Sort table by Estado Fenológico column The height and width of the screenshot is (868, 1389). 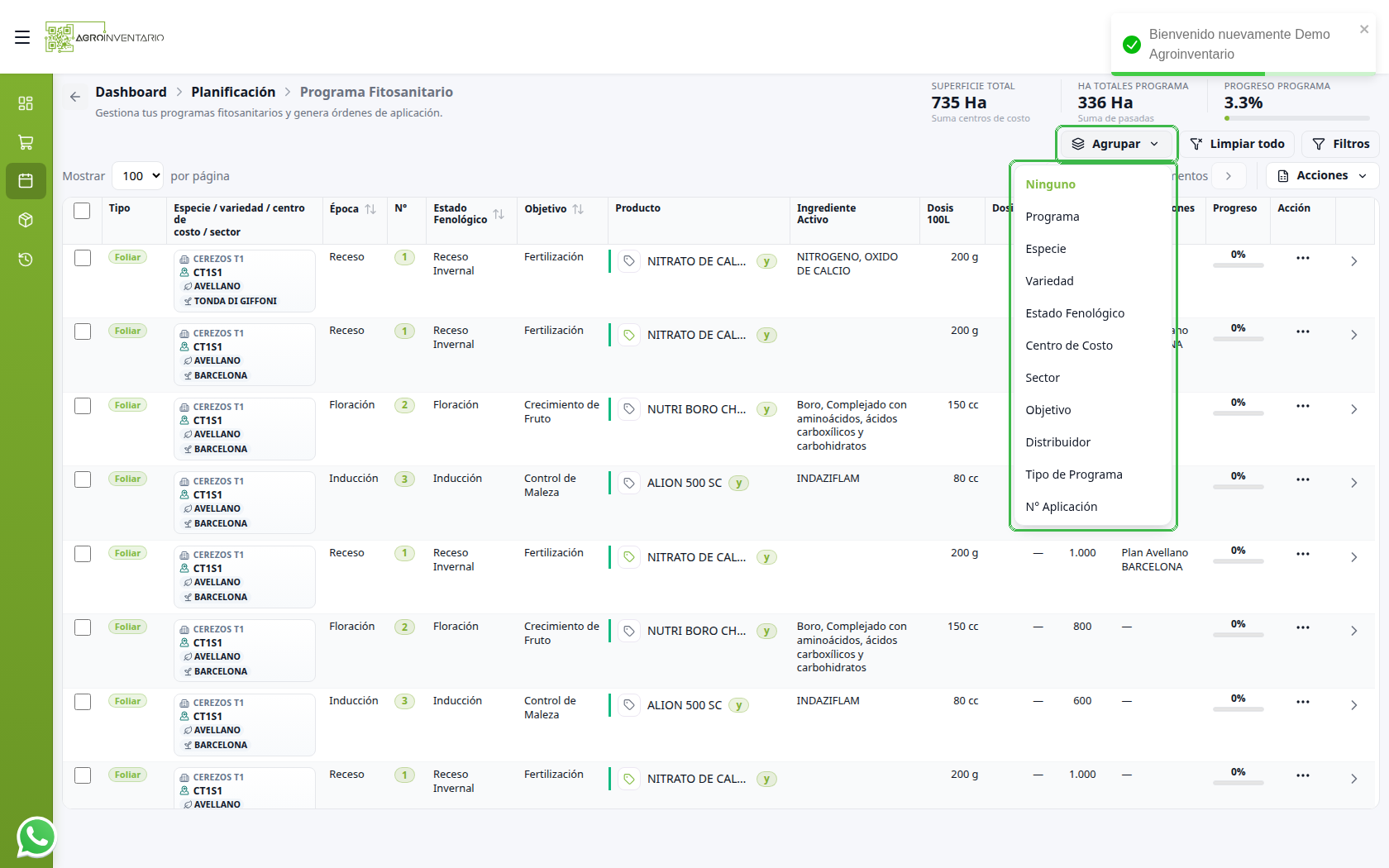tap(499, 214)
